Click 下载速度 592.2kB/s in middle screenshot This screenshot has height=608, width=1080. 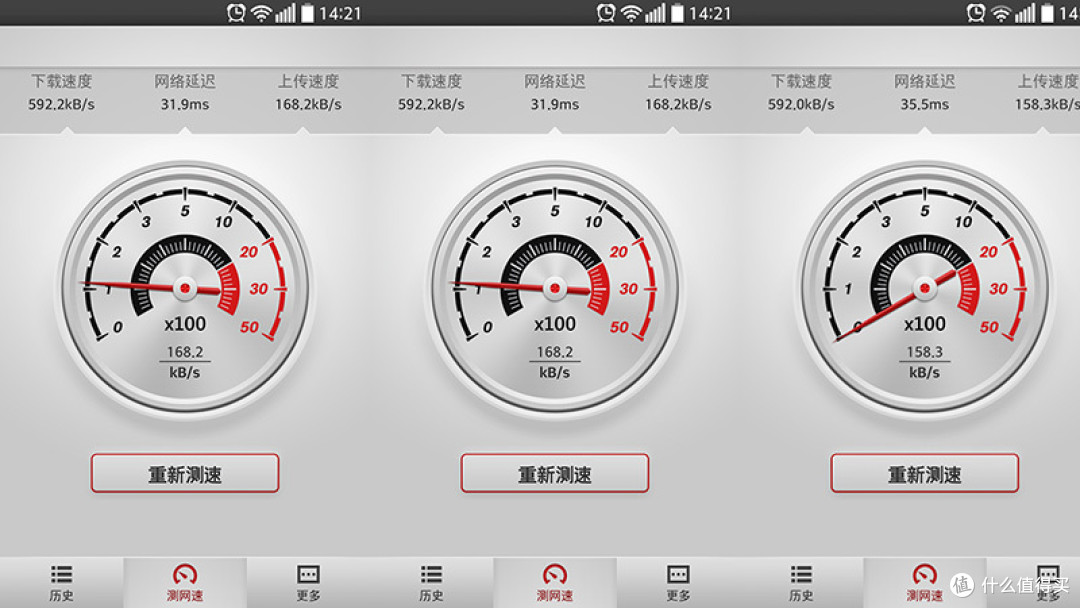431,93
